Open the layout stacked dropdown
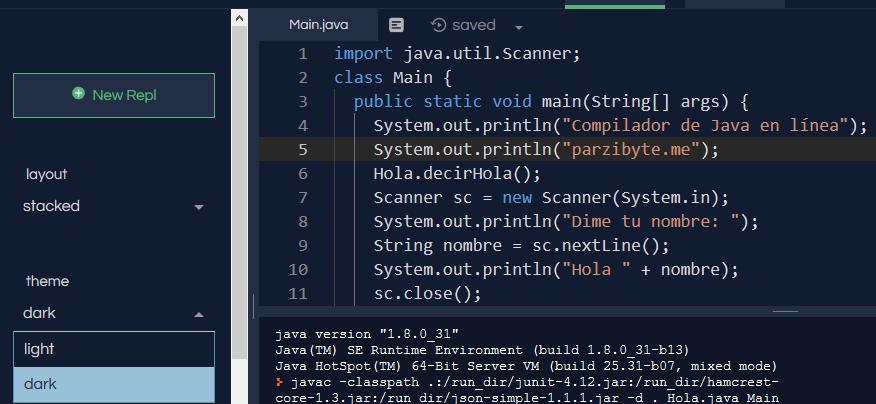Screen dimensions: 876x404 [x=113, y=207]
